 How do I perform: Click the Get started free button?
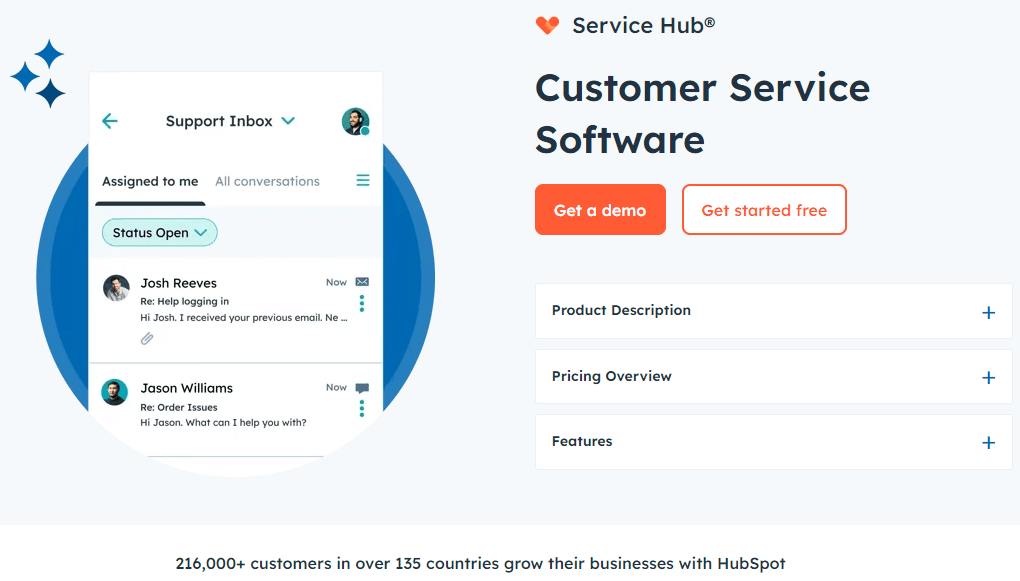pyautogui.click(x=764, y=209)
